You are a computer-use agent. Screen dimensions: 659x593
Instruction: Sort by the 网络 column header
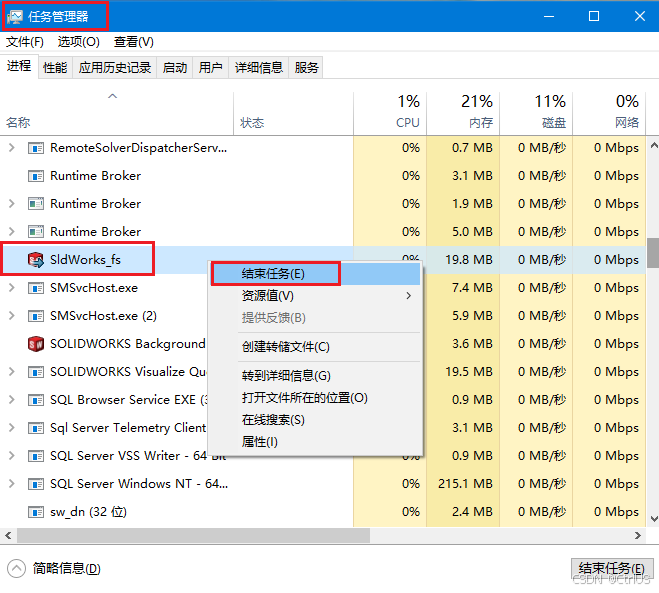tap(609, 113)
